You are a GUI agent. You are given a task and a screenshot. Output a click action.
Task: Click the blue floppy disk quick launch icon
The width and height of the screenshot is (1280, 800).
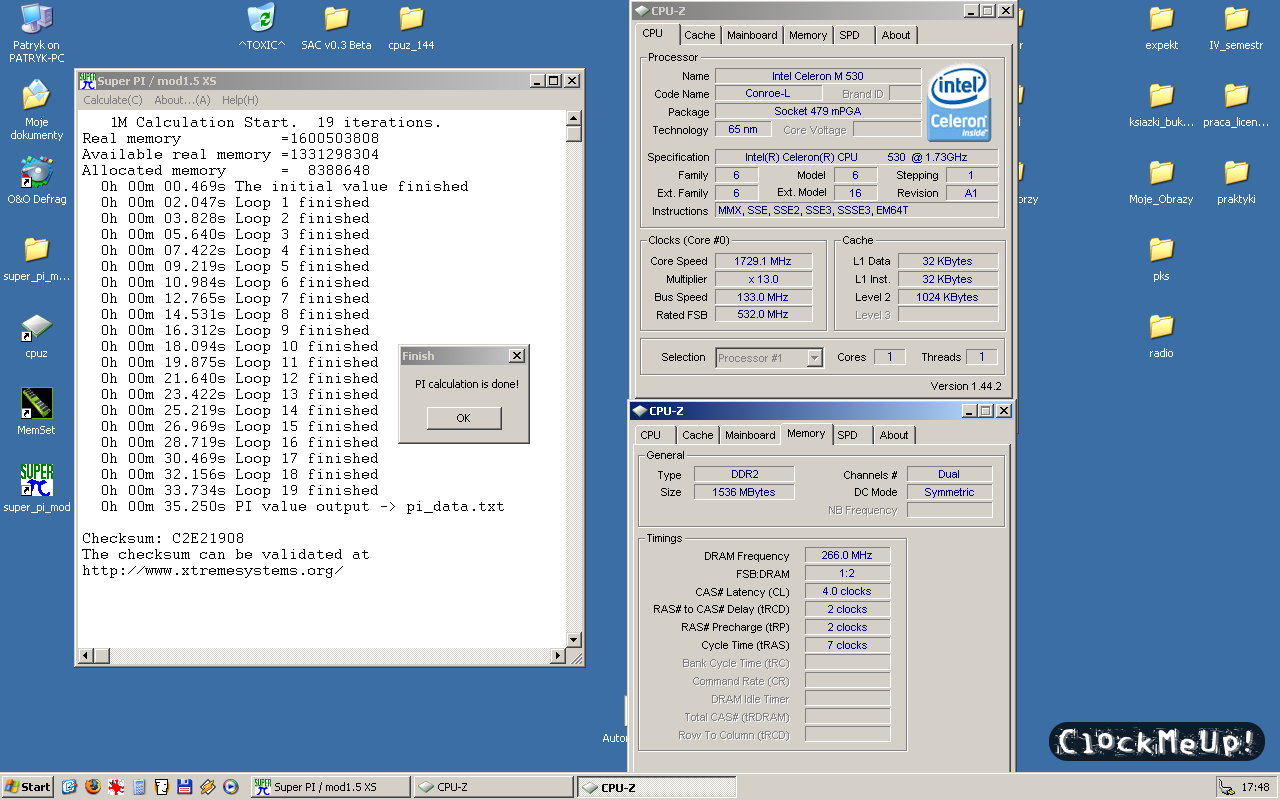[x=185, y=787]
